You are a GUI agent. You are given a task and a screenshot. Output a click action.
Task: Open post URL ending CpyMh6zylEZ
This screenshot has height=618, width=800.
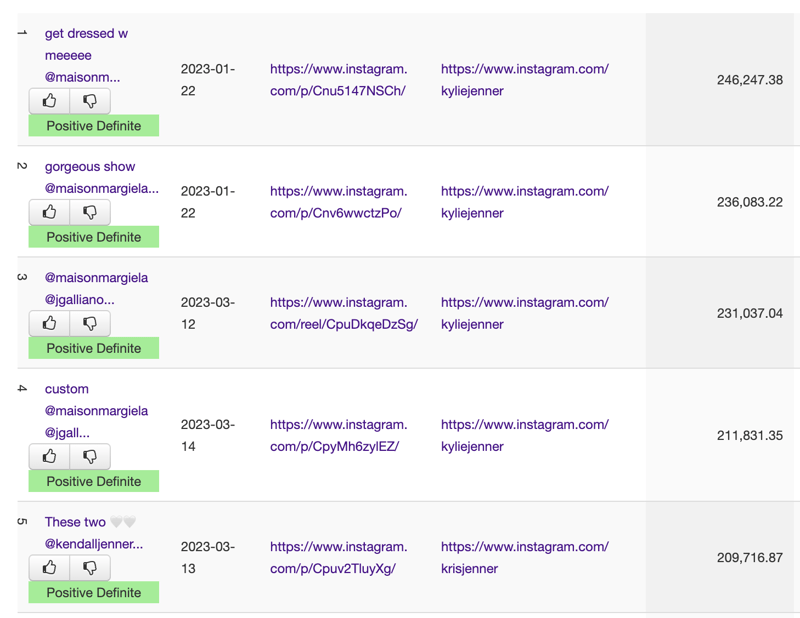(338, 435)
